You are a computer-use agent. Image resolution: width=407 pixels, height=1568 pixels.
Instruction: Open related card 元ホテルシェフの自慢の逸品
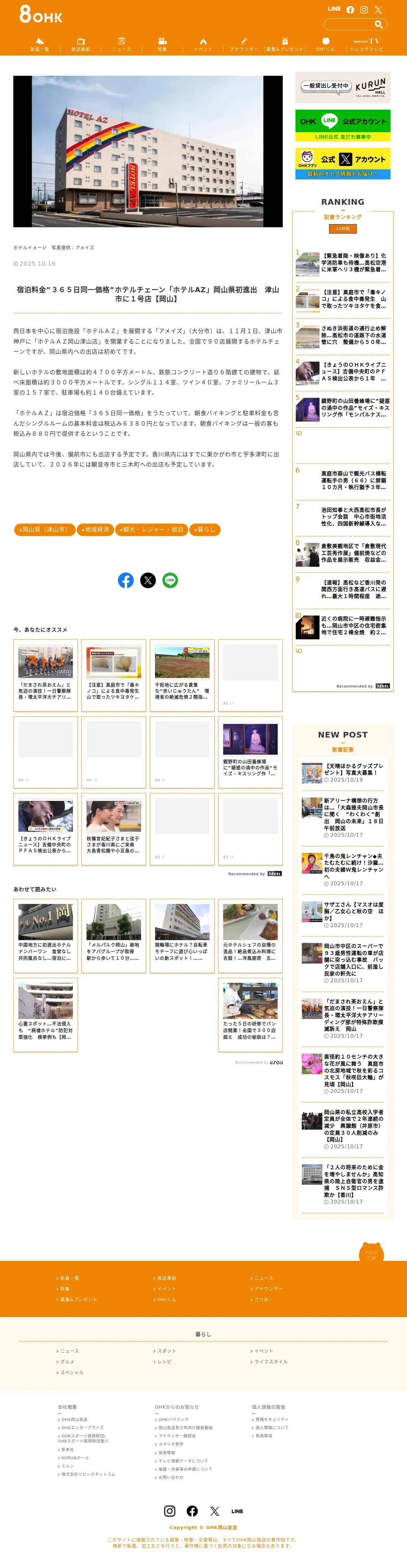point(250,935)
